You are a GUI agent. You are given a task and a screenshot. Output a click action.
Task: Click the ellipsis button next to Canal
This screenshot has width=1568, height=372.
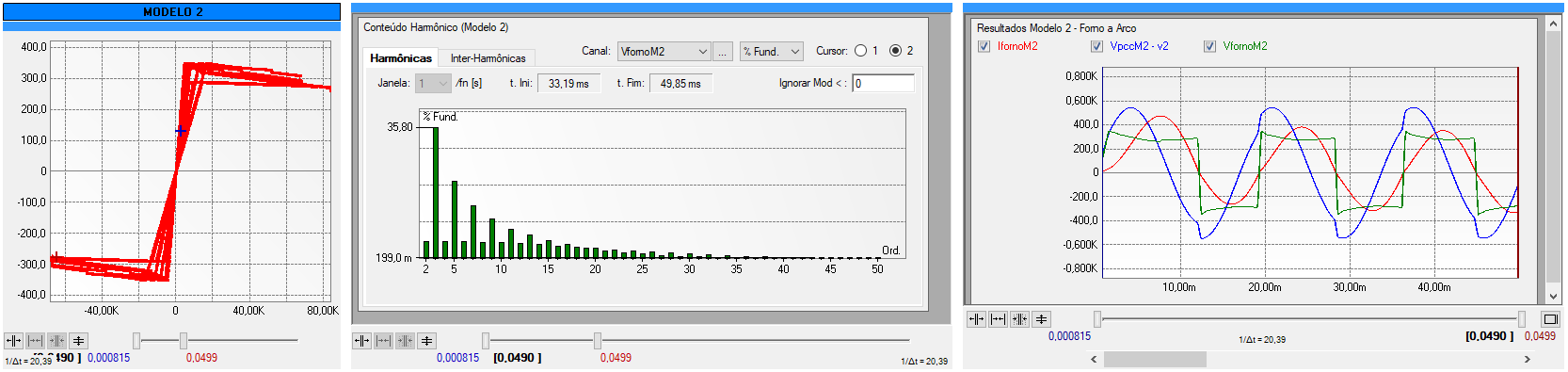pos(723,52)
